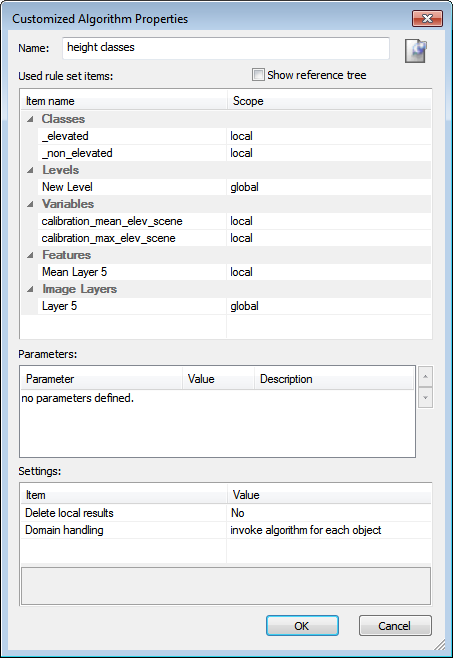Image resolution: width=453 pixels, height=658 pixels.
Task: Collapse the Image Layers group
Action: point(30,289)
